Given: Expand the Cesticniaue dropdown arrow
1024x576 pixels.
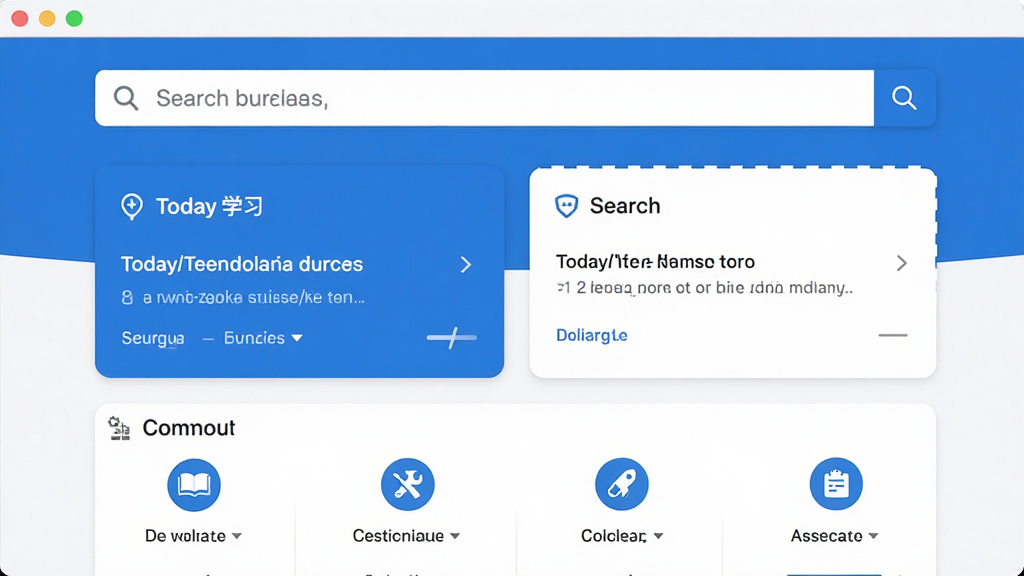Looking at the screenshot, I should [455, 536].
